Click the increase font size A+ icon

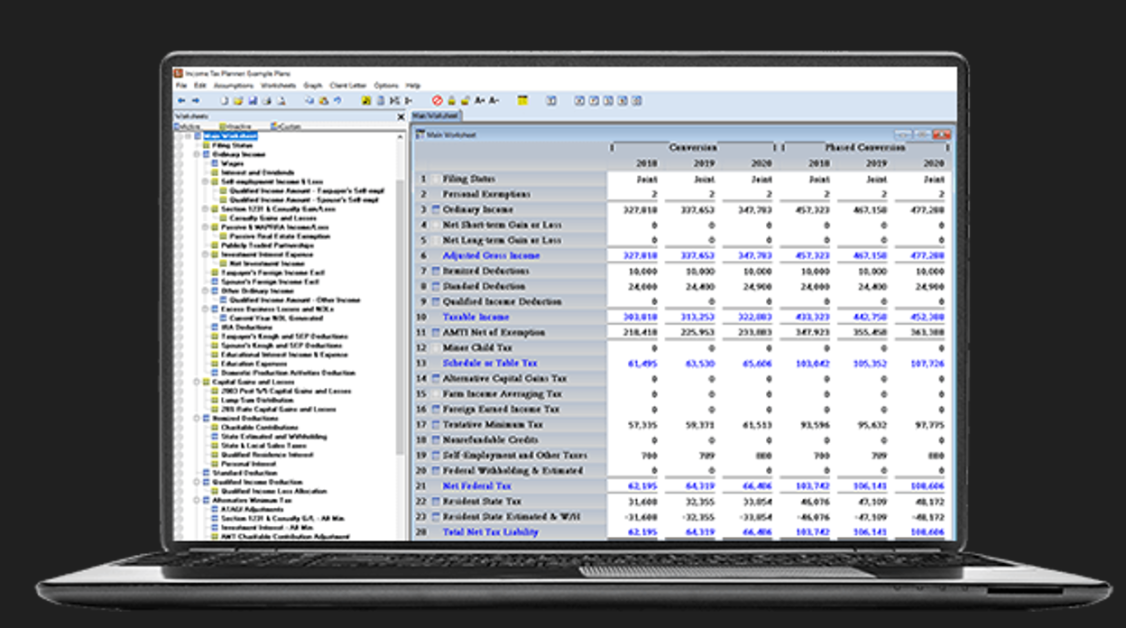(480, 101)
